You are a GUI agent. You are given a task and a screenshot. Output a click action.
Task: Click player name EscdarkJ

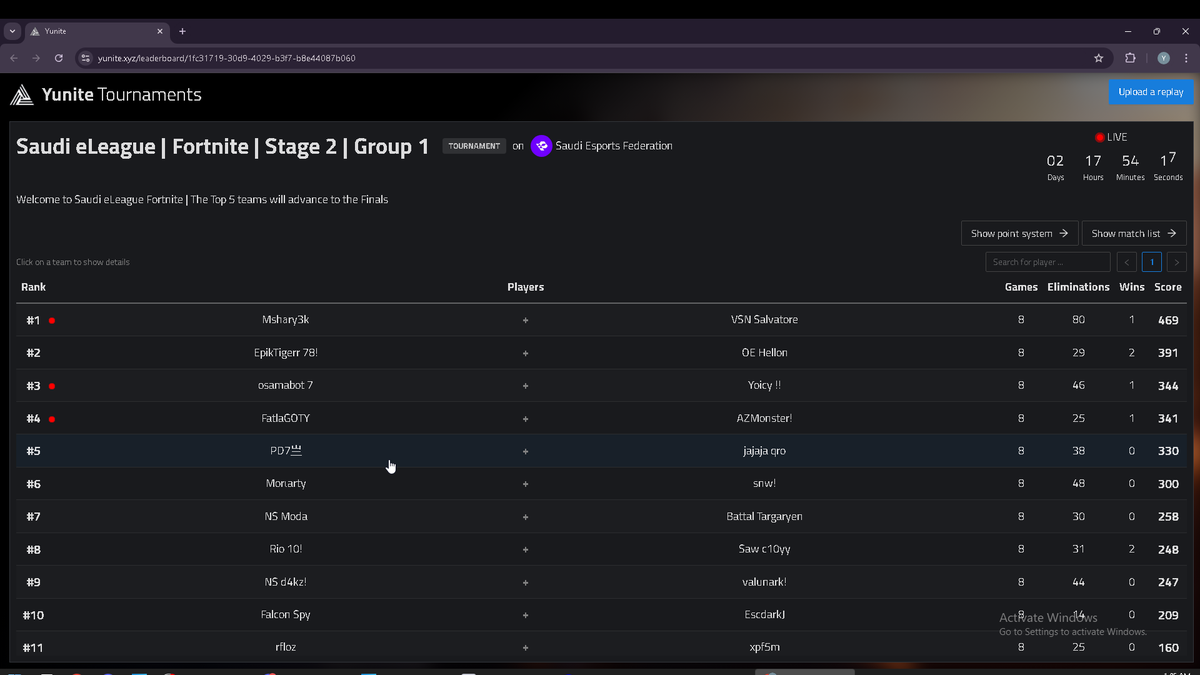(764, 615)
